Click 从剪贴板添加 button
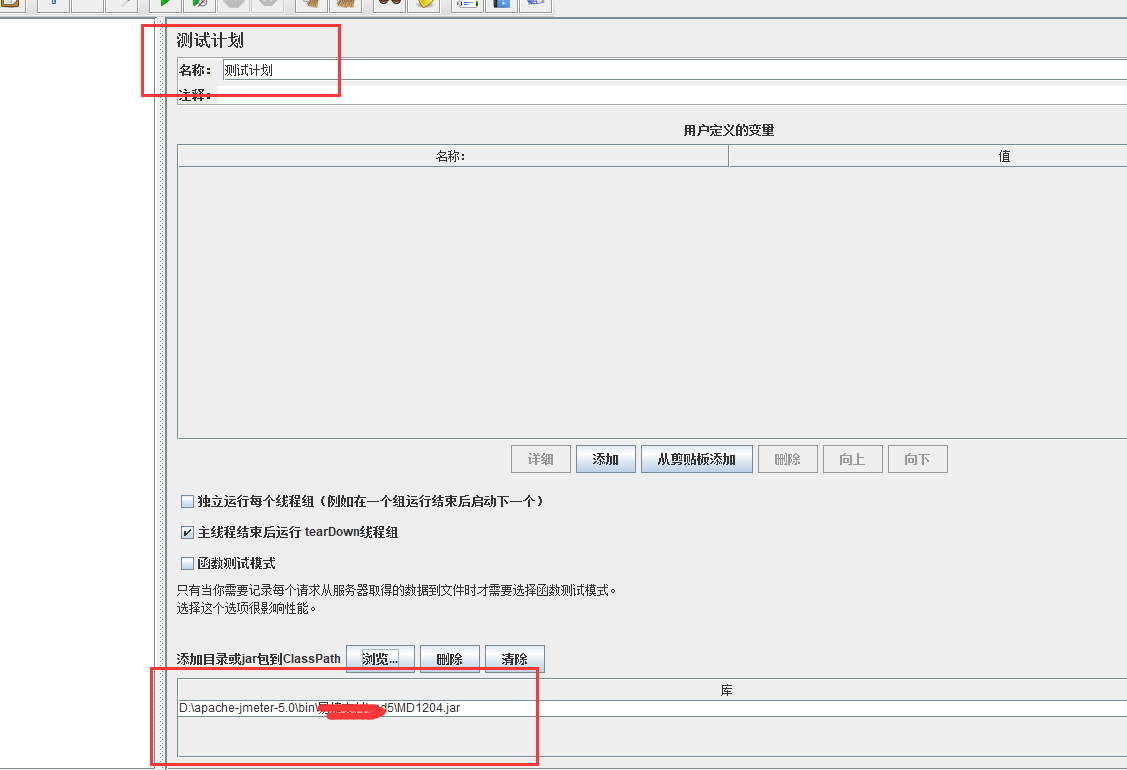The height and width of the screenshot is (770, 1127). (x=696, y=460)
